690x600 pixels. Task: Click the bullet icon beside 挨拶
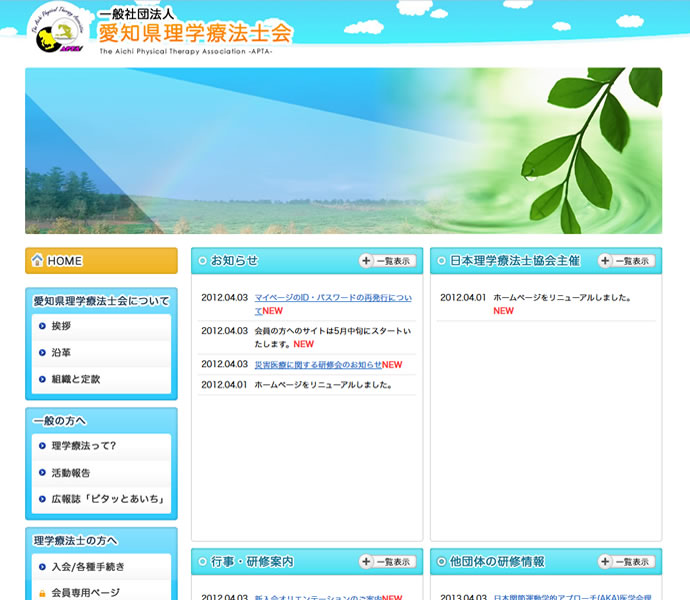pos(42,326)
